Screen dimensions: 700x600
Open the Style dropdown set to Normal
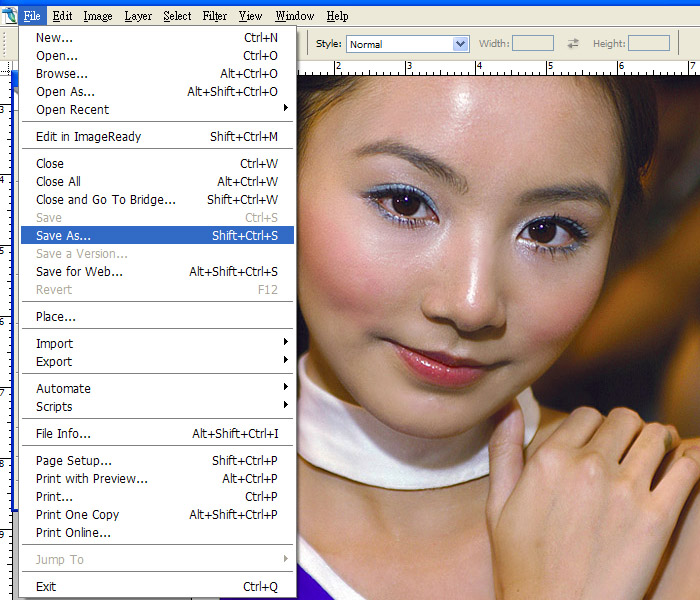point(407,44)
